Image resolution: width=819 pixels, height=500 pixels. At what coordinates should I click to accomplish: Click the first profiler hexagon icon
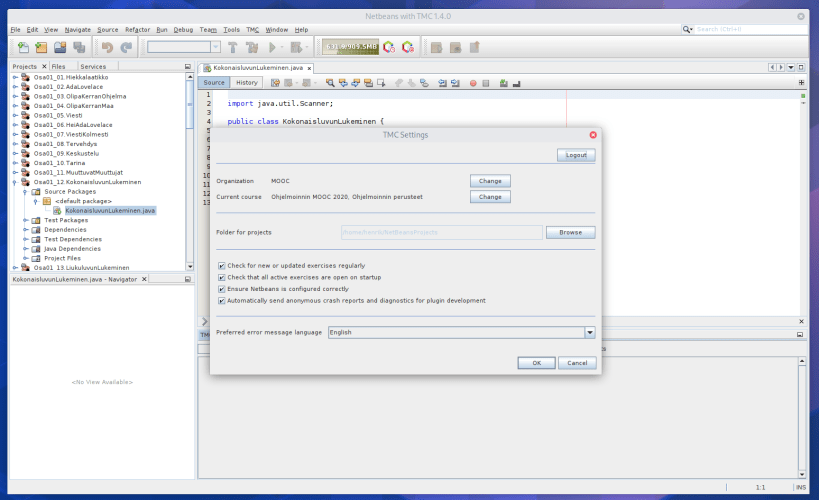click(389, 48)
